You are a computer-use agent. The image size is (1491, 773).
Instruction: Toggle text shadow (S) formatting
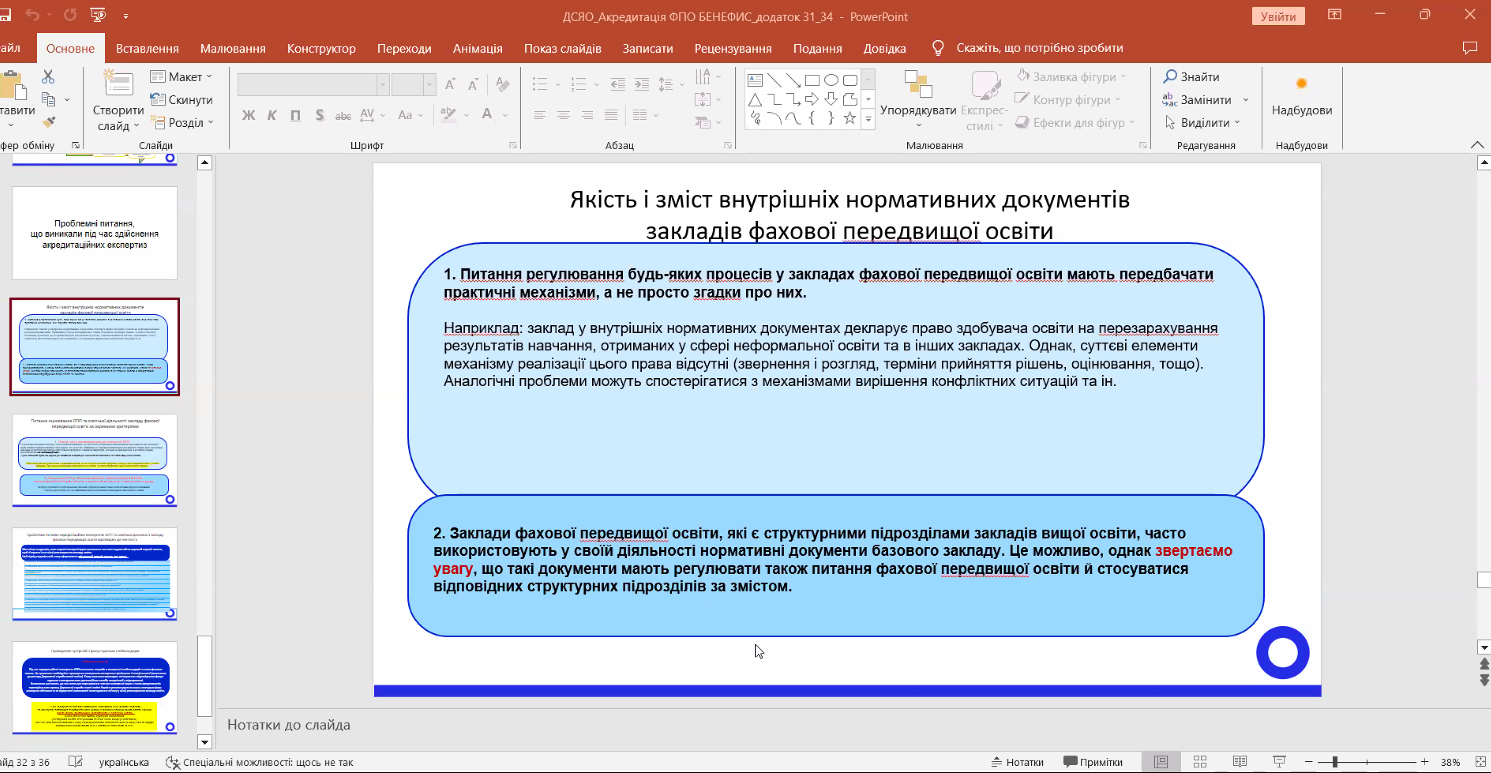[x=319, y=115]
